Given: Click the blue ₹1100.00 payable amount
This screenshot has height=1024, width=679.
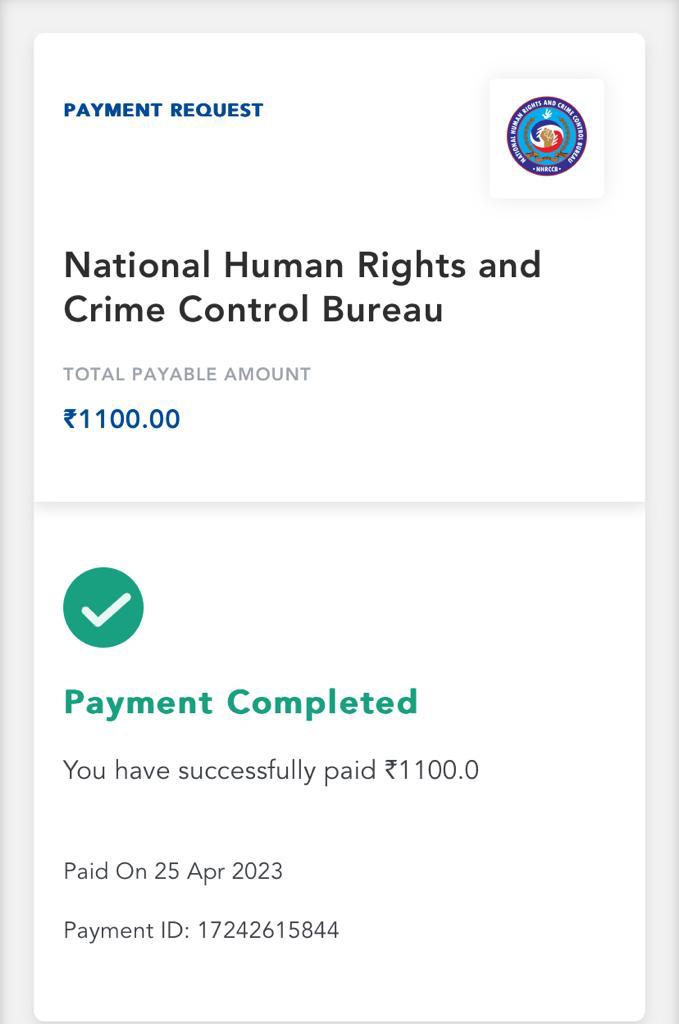Looking at the screenshot, I should click(x=122, y=419).
